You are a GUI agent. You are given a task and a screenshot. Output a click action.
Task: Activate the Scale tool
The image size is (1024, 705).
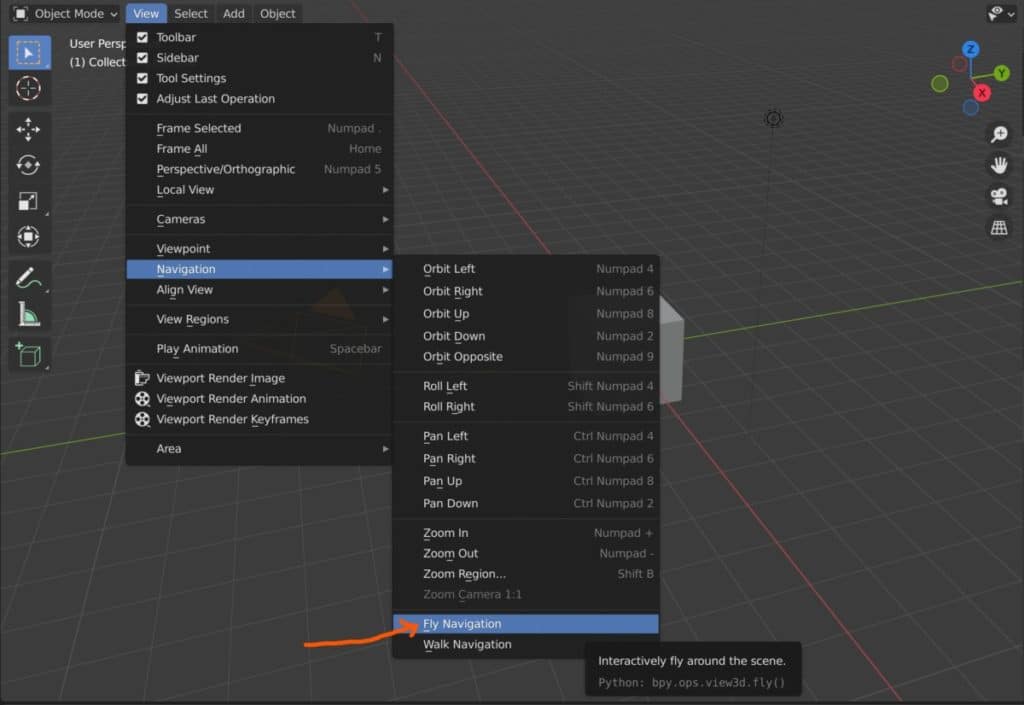coord(28,201)
